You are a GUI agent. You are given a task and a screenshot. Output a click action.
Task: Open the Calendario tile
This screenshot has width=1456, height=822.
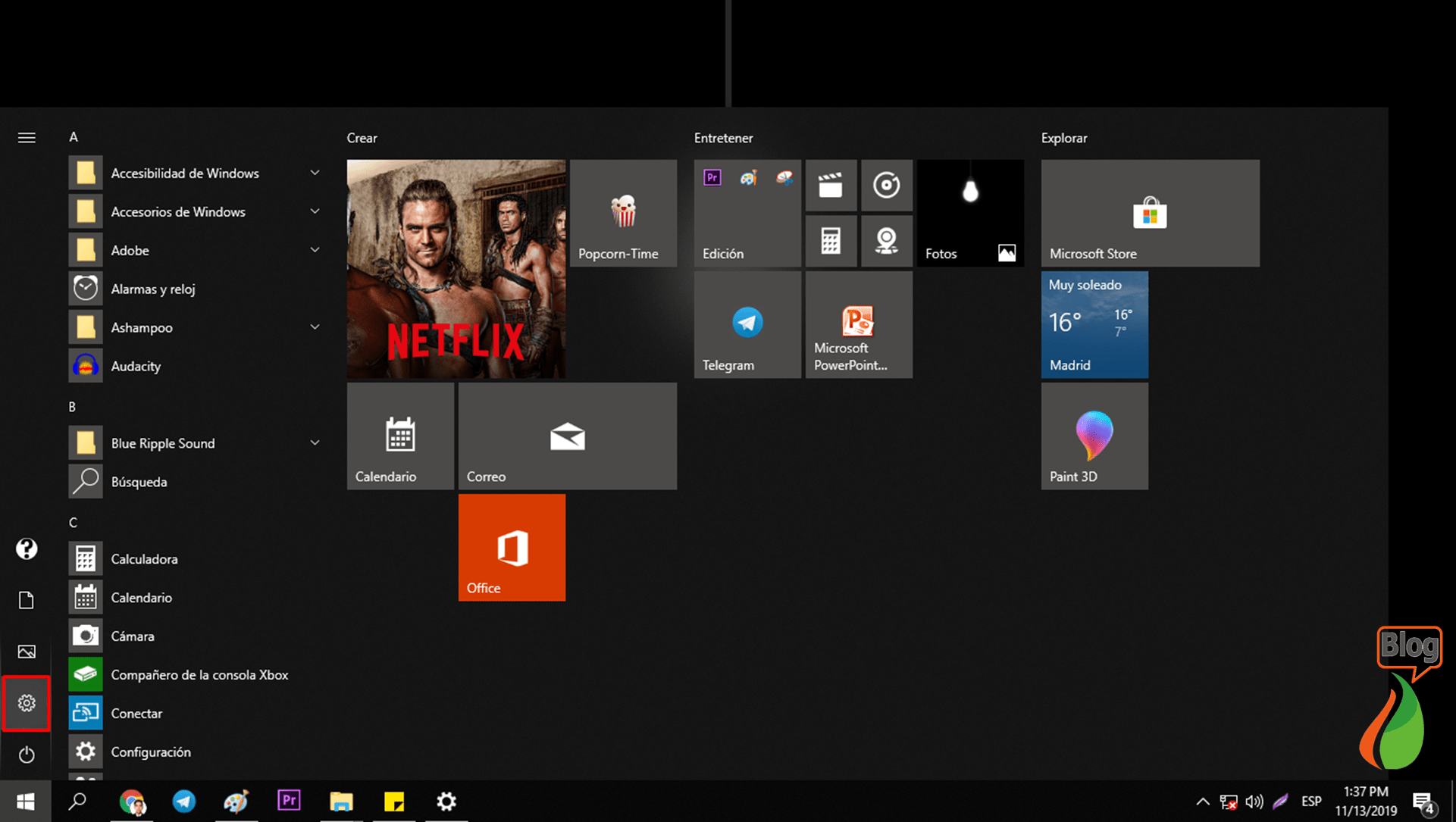point(400,436)
